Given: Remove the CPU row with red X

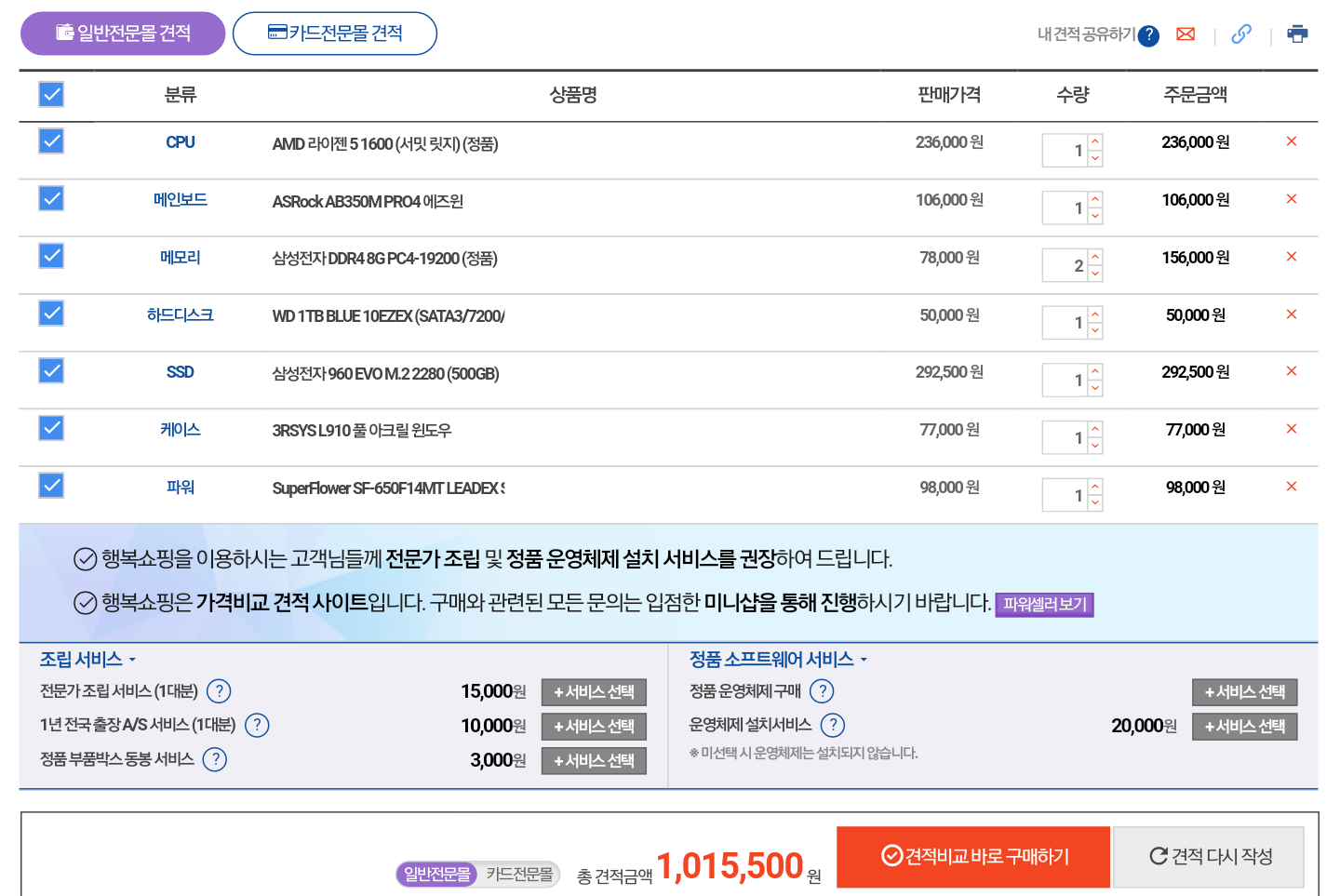Looking at the screenshot, I should click(x=1292, y=141).
